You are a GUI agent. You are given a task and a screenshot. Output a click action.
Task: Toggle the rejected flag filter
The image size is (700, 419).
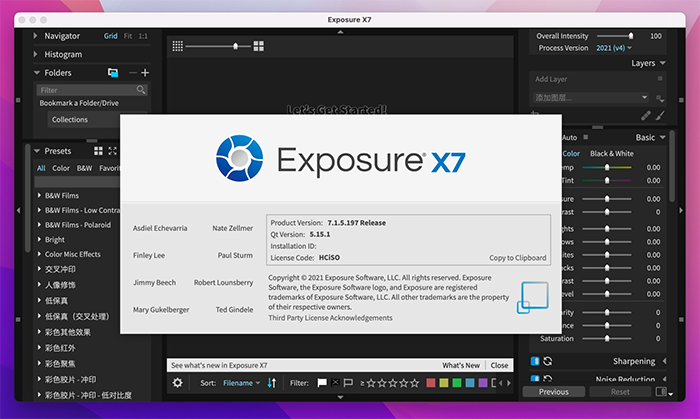(335, 383)
